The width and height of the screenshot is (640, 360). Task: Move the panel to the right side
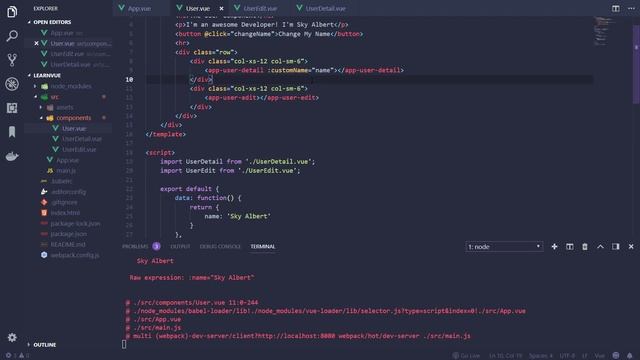pos(616,247)
